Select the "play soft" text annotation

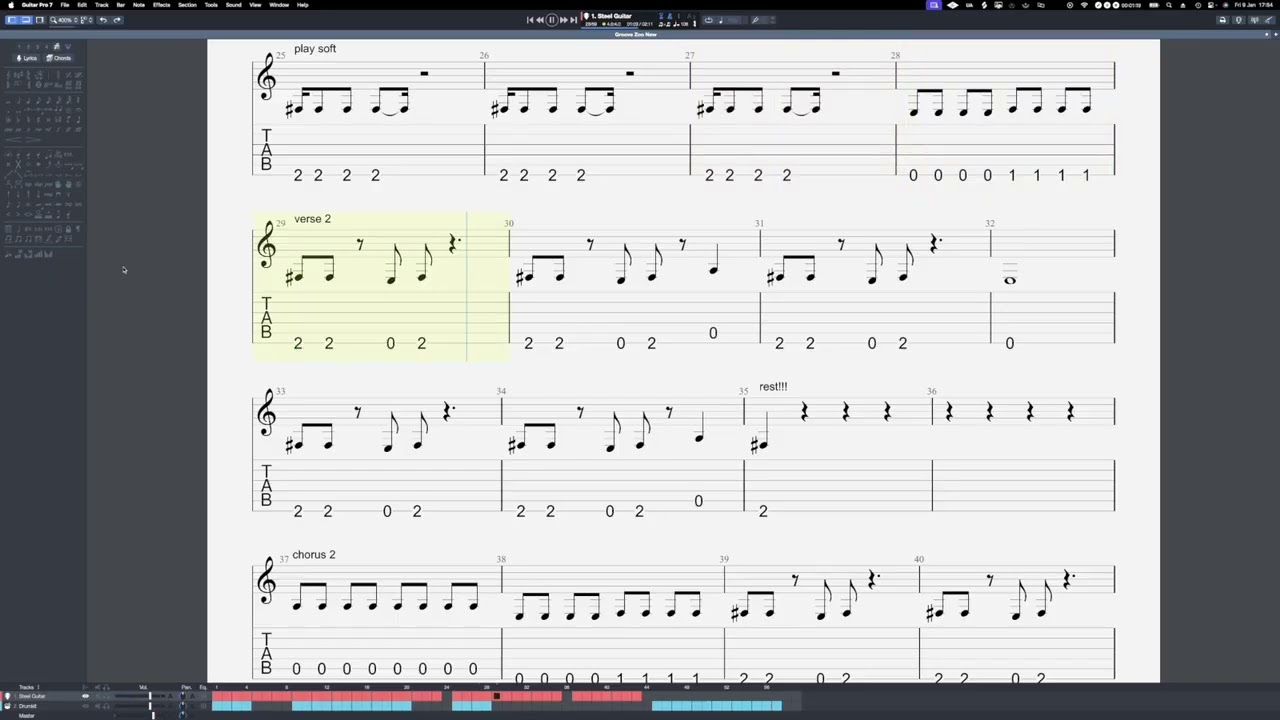pyautogui.click(x=315, y=49)
